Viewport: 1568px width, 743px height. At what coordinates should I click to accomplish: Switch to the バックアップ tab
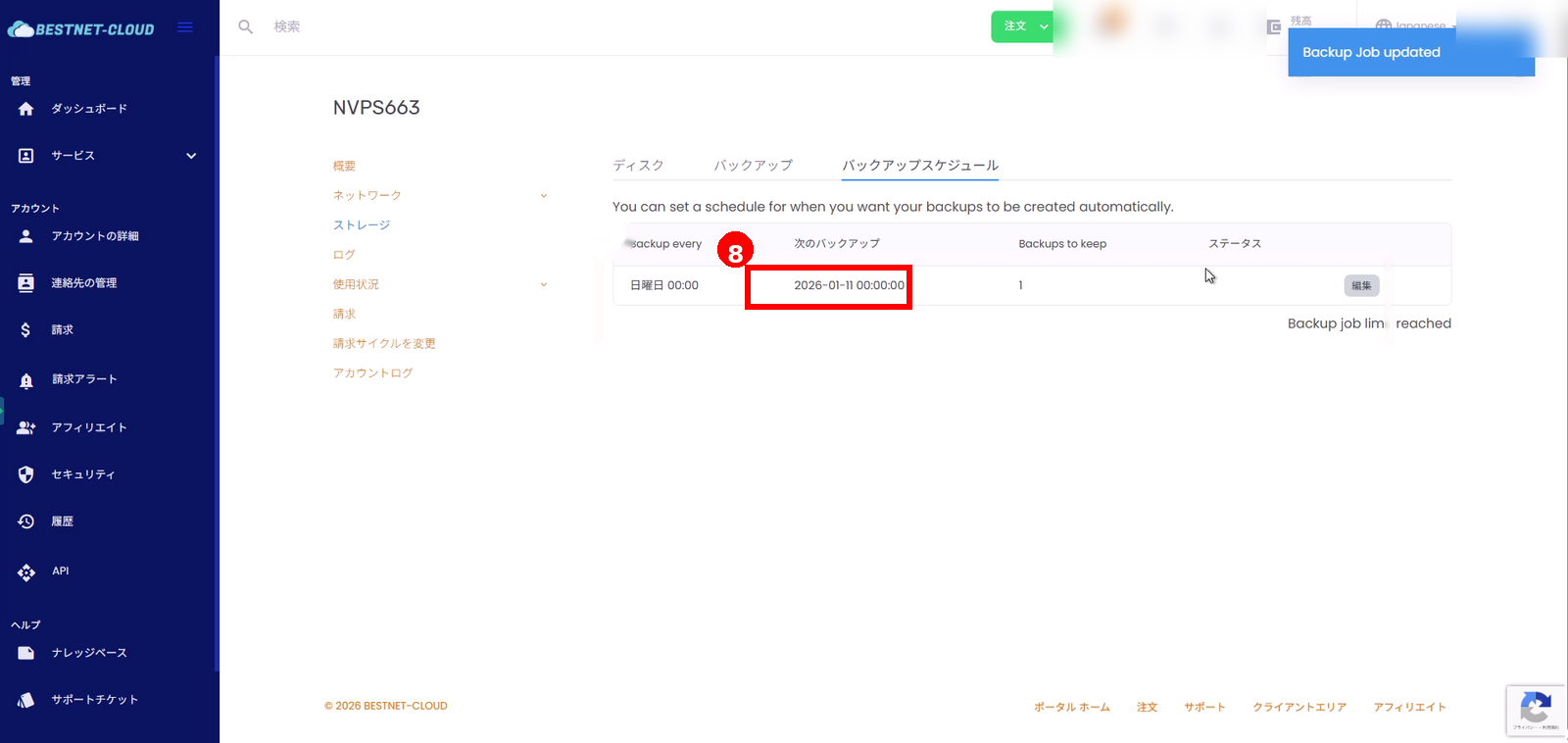(753, 166)
